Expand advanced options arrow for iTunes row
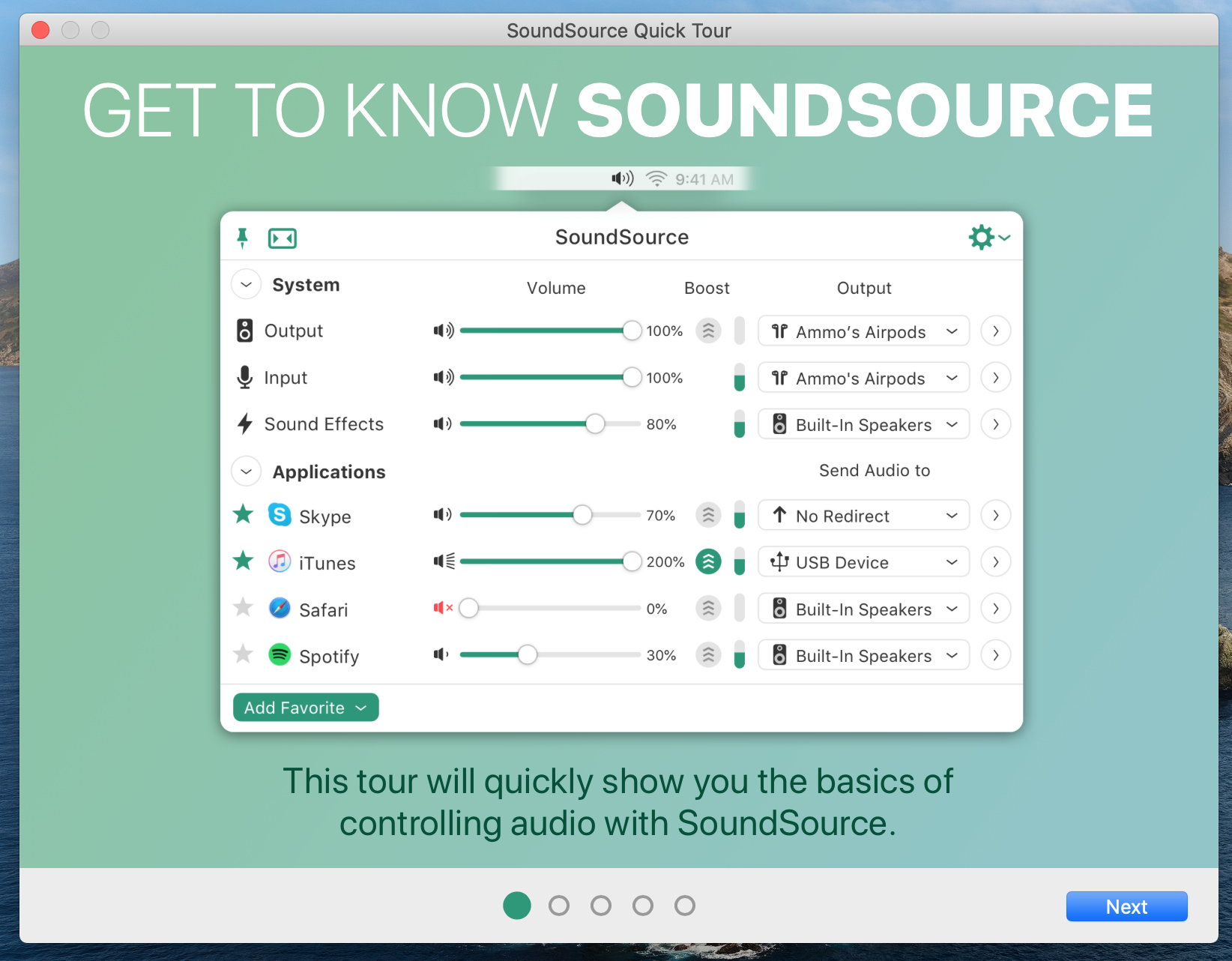 tap(996, 561)
